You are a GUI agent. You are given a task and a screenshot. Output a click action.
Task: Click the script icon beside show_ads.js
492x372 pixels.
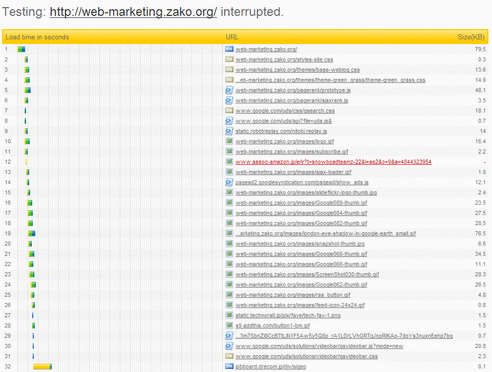[229, 182]
